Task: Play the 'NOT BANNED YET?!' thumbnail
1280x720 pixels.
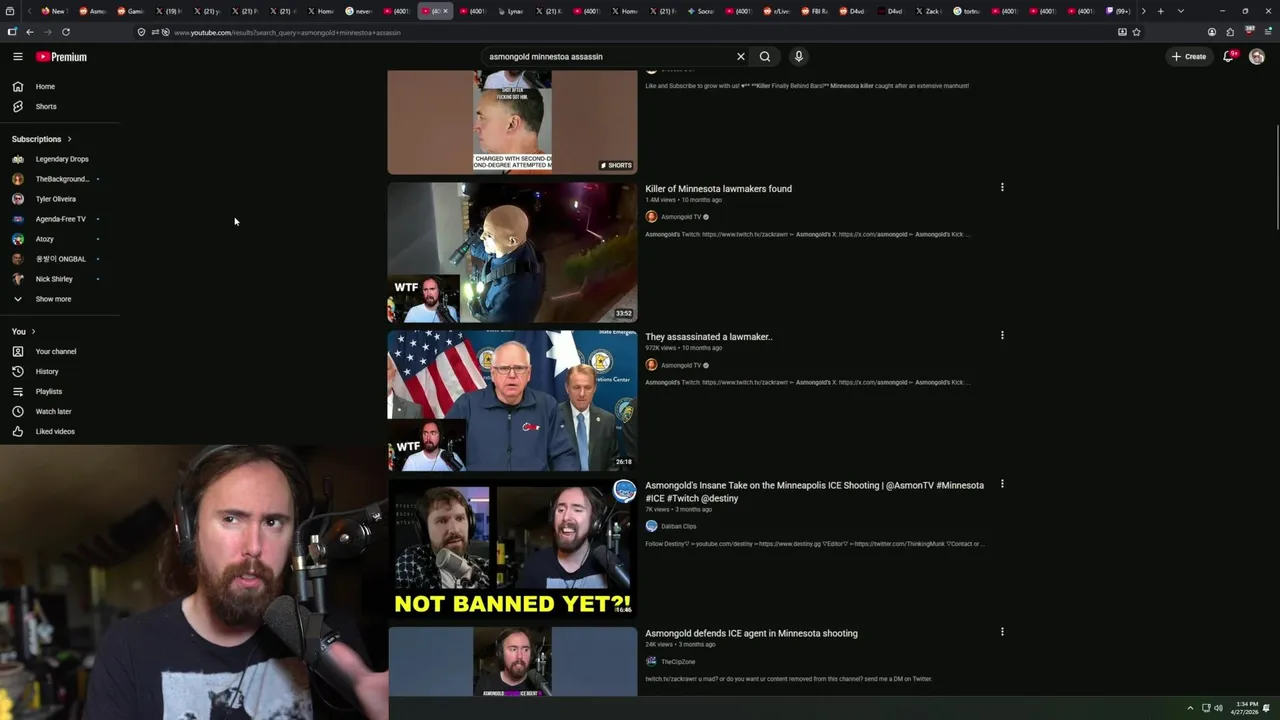Action: 512,548
